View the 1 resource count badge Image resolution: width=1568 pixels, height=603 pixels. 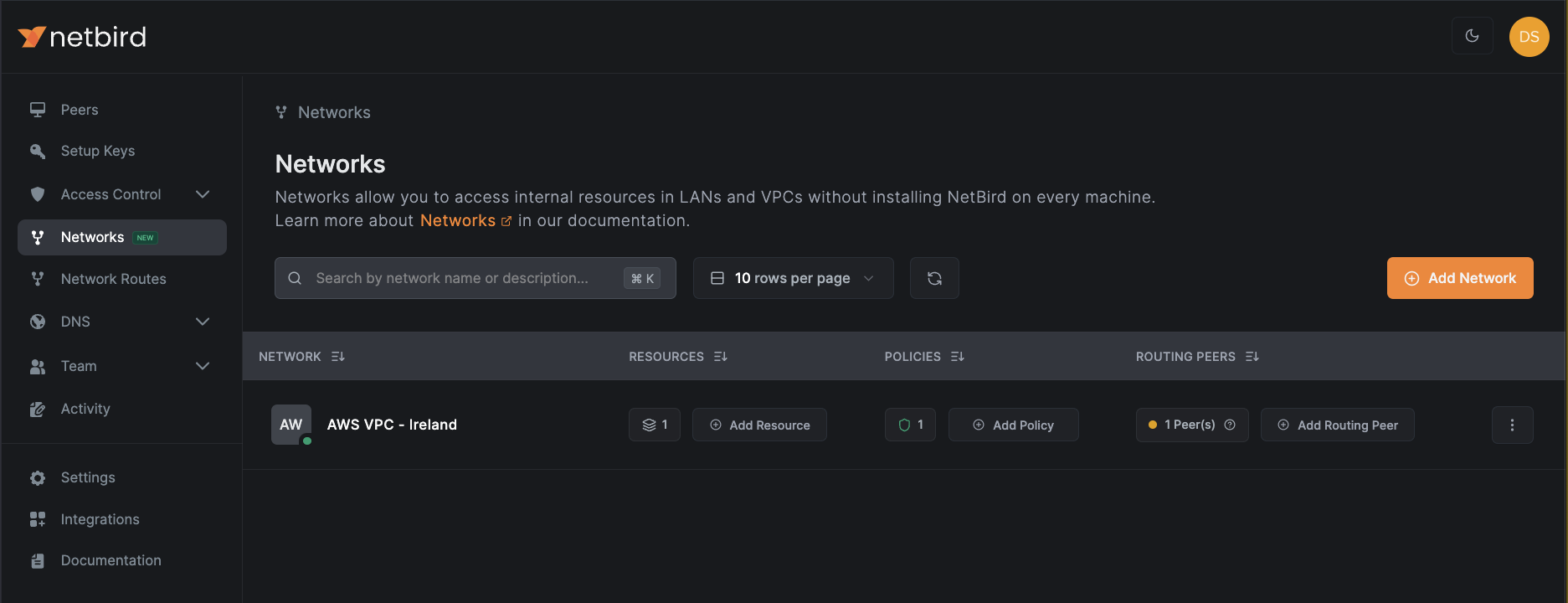tap(655, 425)
